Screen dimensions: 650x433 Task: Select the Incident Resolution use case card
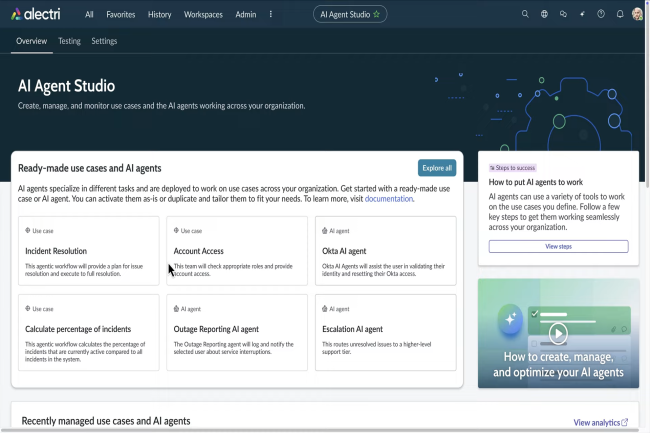(88, 251)
